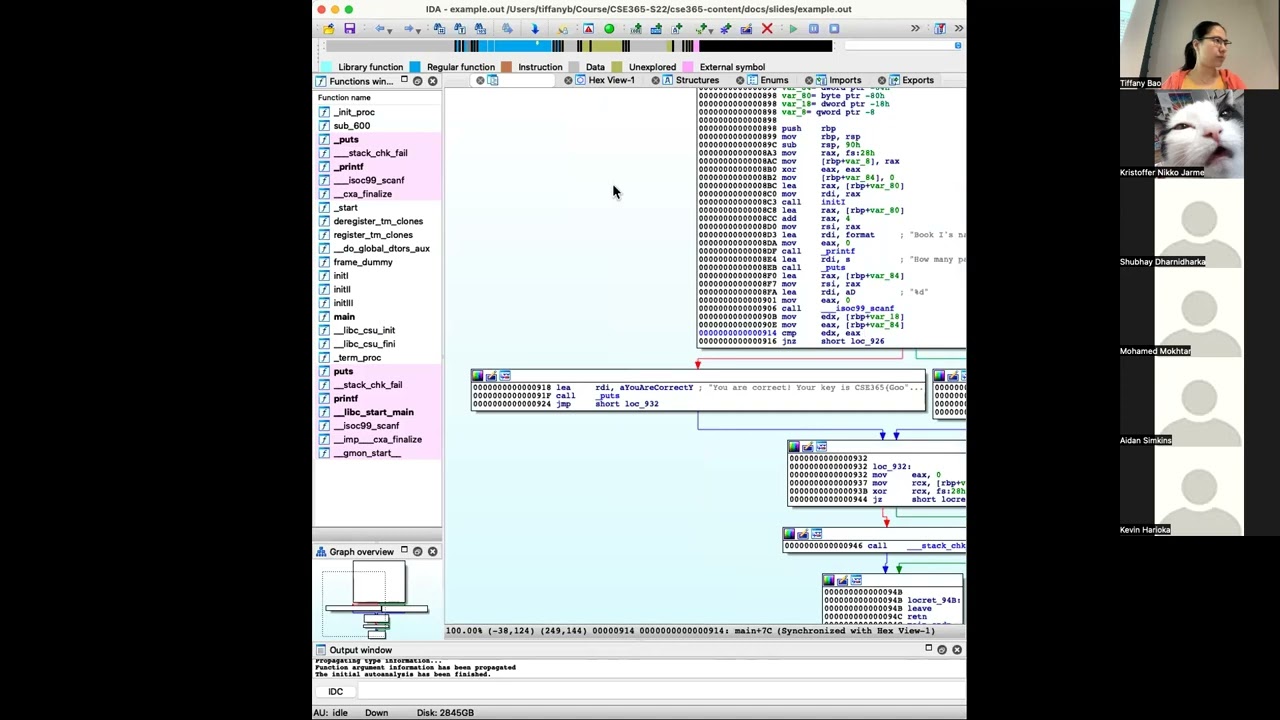
Task: Close the Structures tab
Action: tap(655, 80)
